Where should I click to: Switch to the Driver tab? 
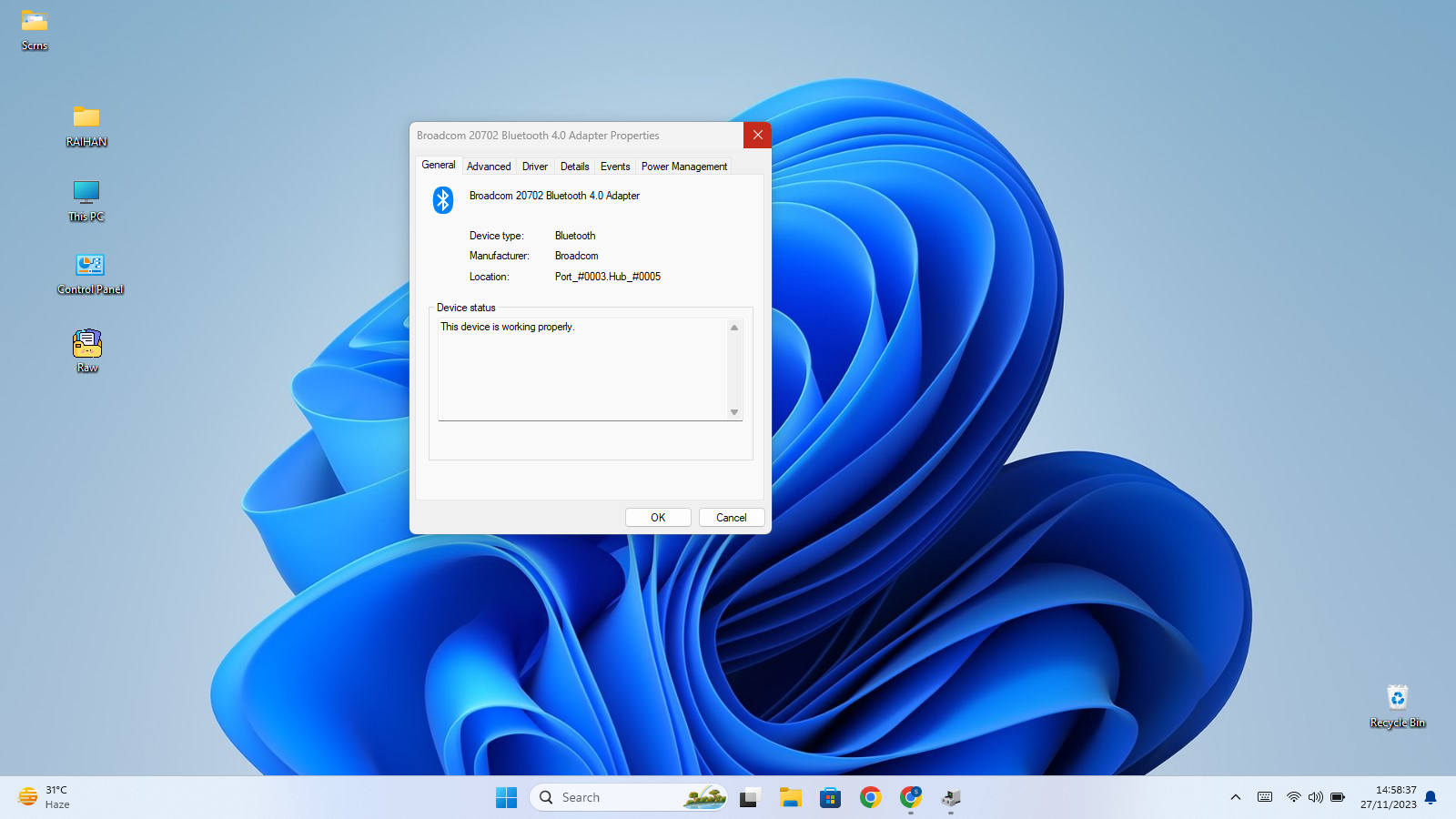click(x=535, y=167)
